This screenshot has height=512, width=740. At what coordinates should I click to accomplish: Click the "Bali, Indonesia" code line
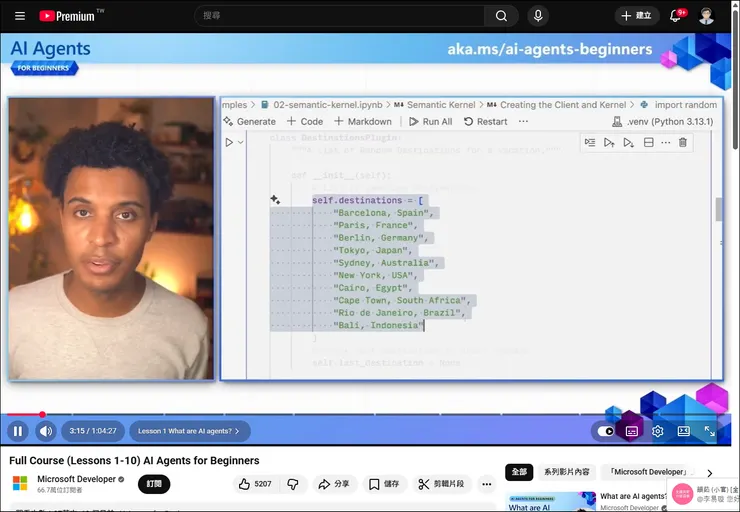click(378, 325)
